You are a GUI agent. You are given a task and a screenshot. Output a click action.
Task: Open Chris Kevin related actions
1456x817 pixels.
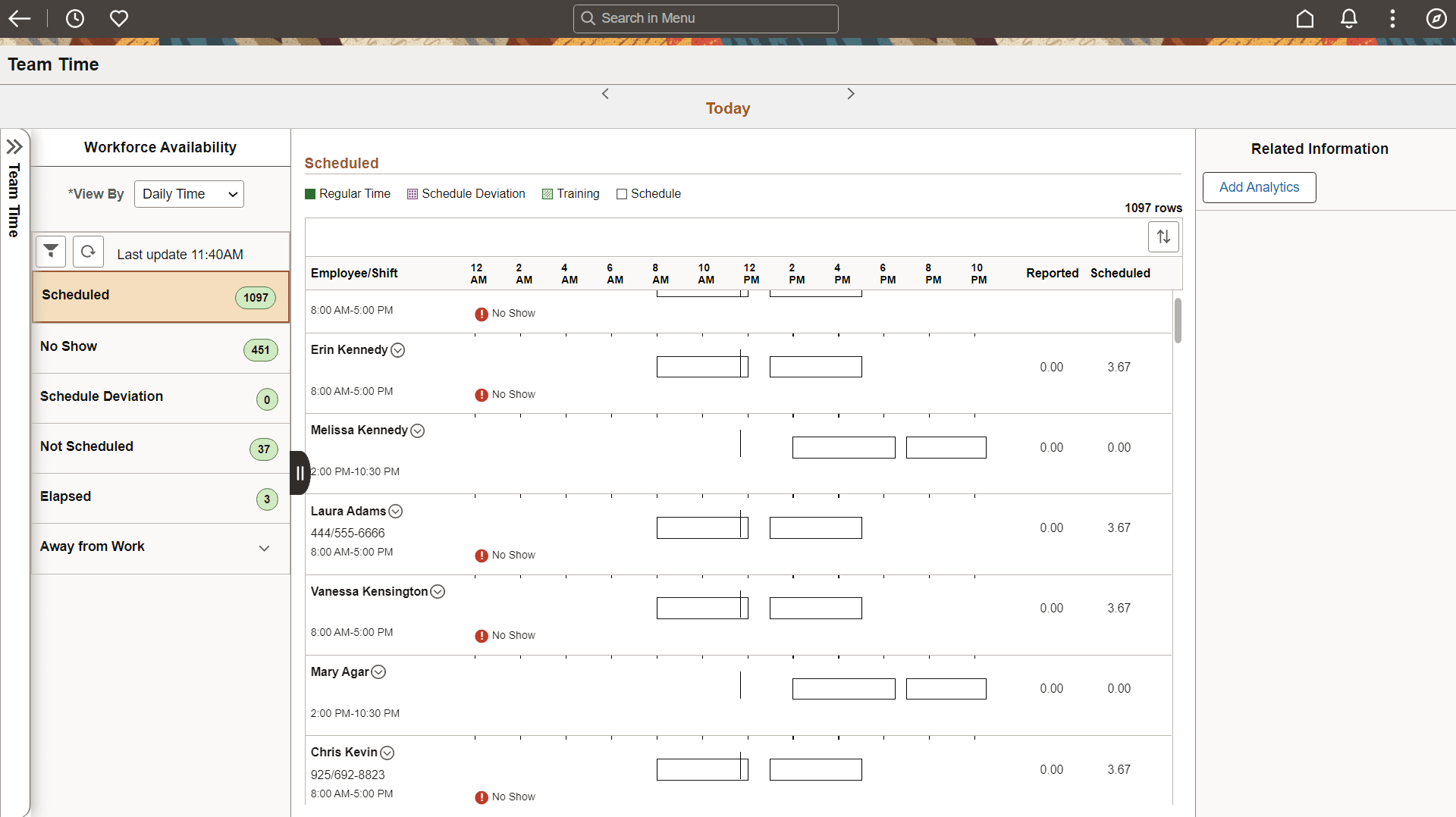coord(388,753)
